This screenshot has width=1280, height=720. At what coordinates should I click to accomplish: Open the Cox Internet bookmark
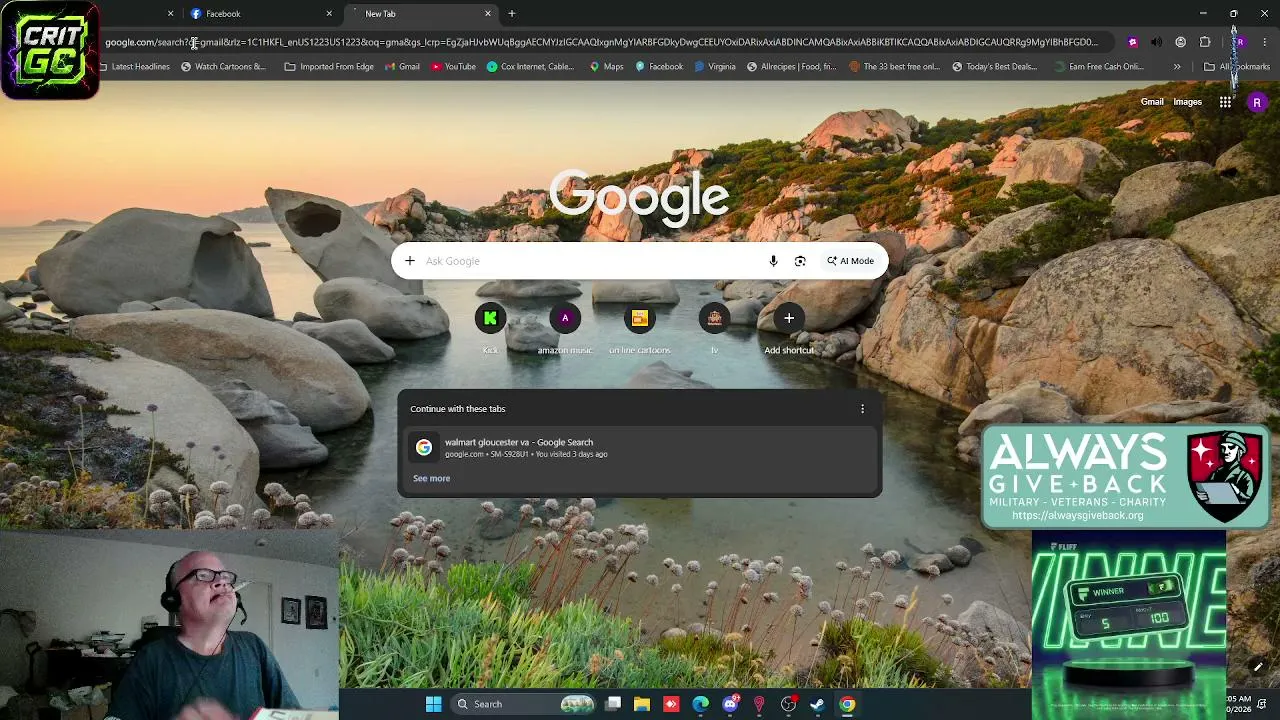point(531,67)
